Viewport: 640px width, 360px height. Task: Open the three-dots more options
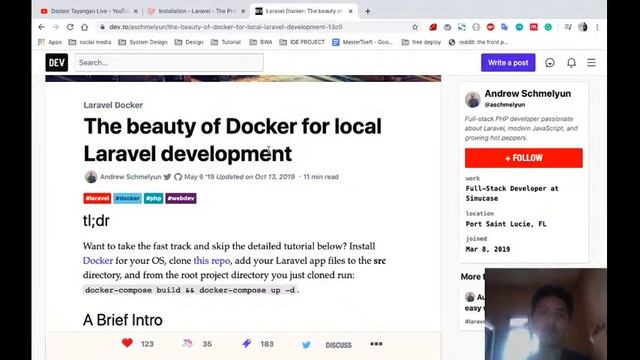(x=376, y=344)
